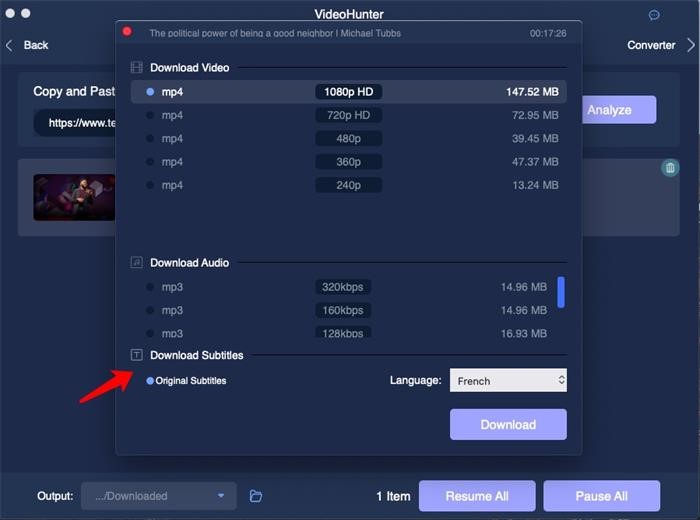Viewport: 700px width, 520px height.
Task: Click the Pause All button
Action: (601, 496)
